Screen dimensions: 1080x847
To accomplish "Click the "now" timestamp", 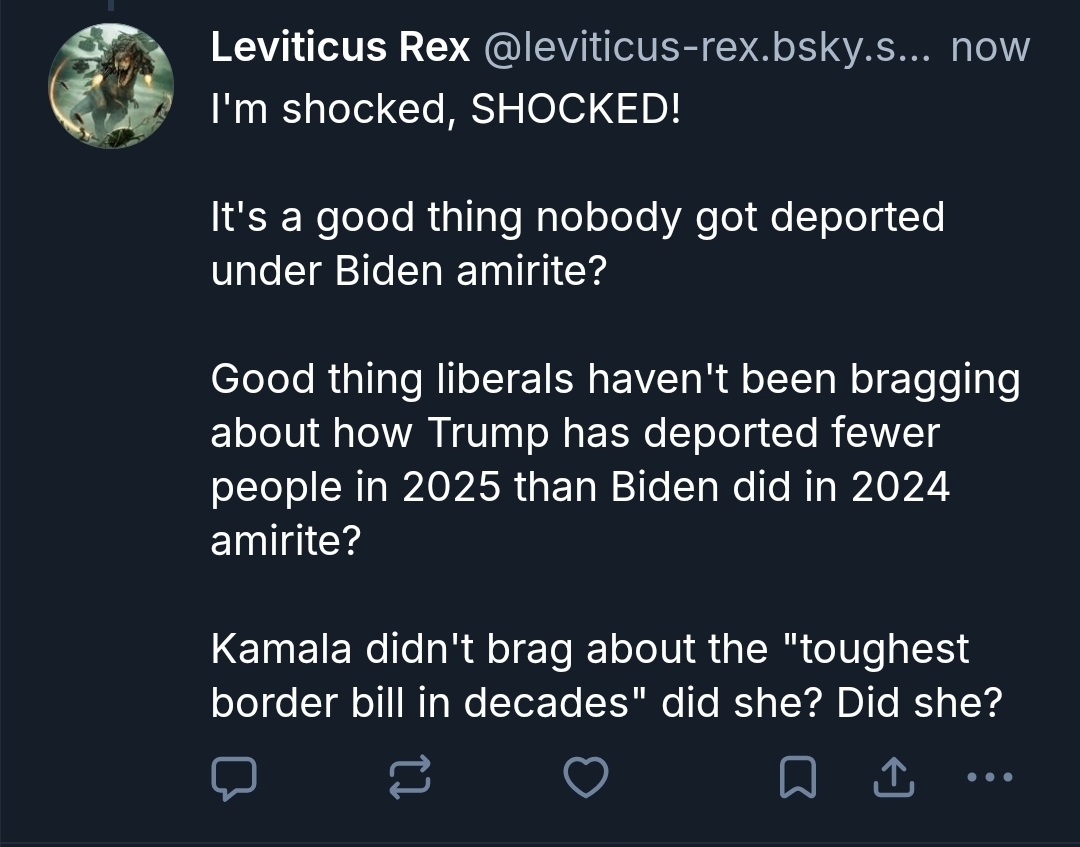I will coord(990,47).
